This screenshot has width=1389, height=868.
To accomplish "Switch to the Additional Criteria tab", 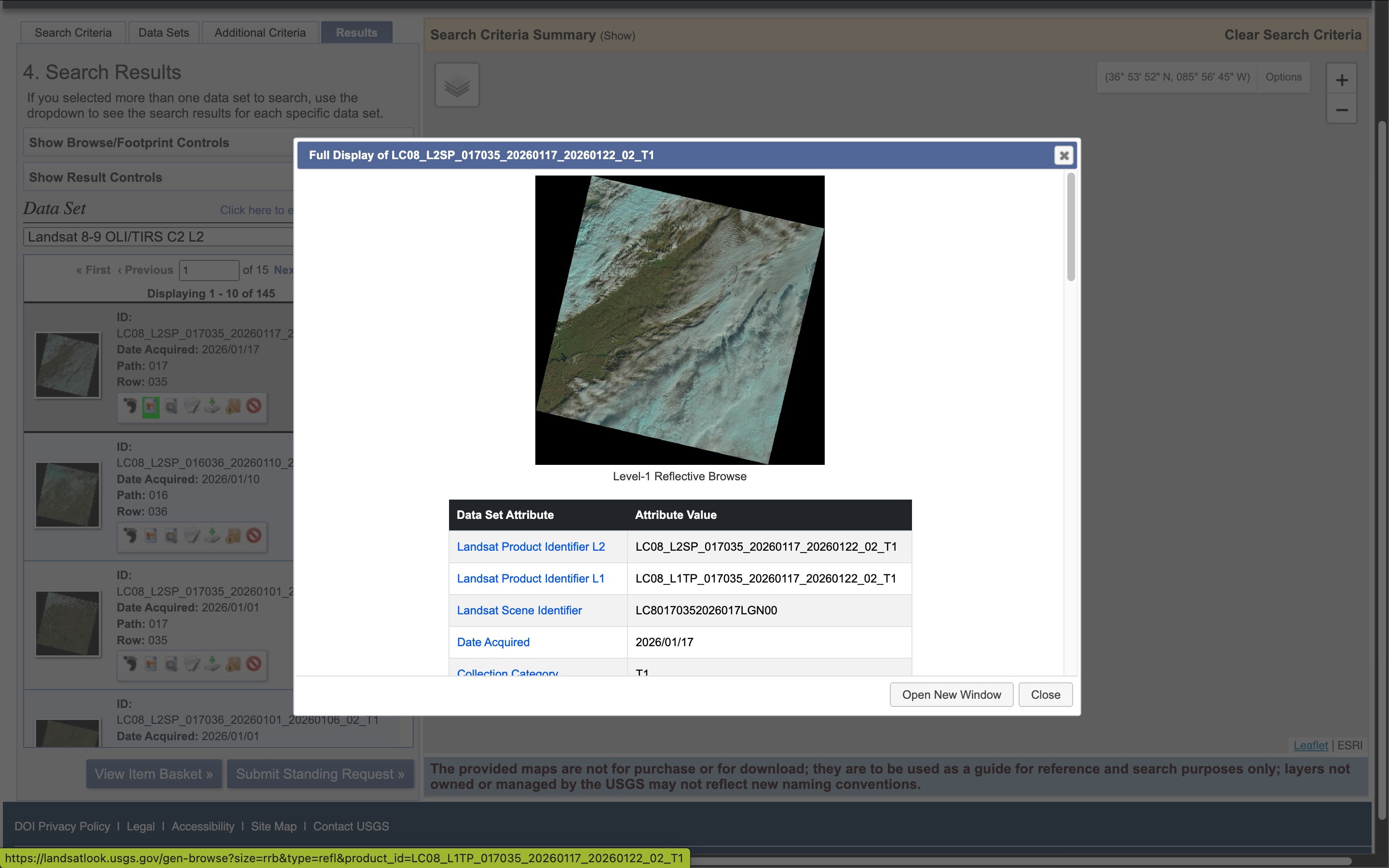I will point(260,33).
